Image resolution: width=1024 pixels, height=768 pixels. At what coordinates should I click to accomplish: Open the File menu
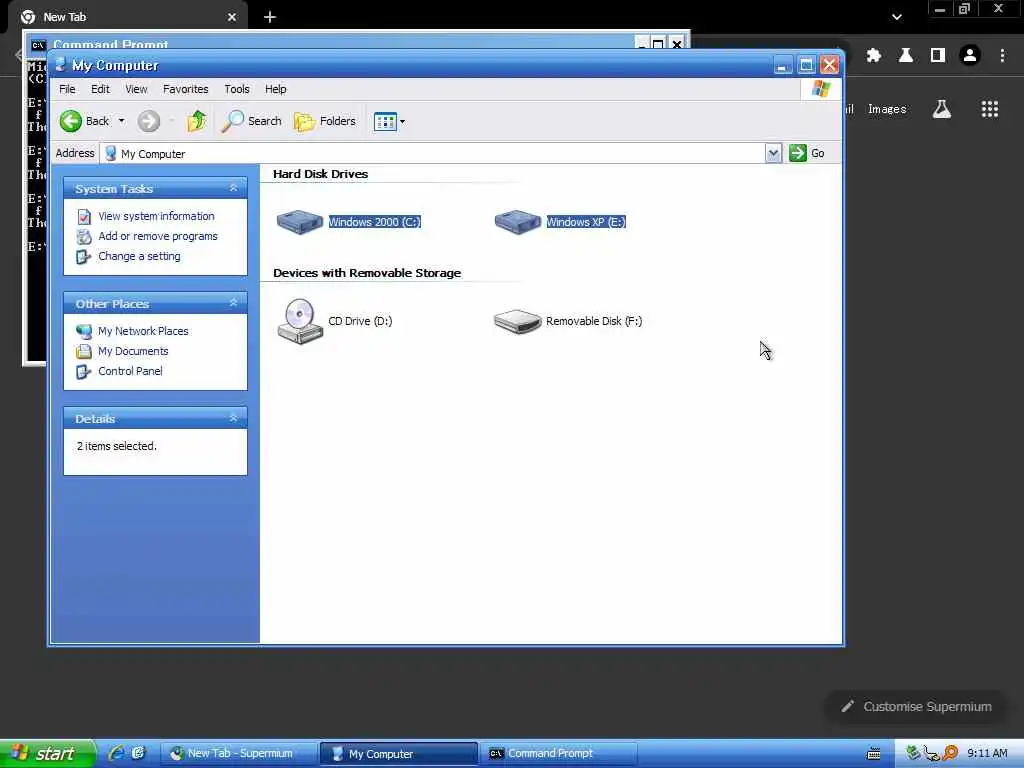click(67, 89)
